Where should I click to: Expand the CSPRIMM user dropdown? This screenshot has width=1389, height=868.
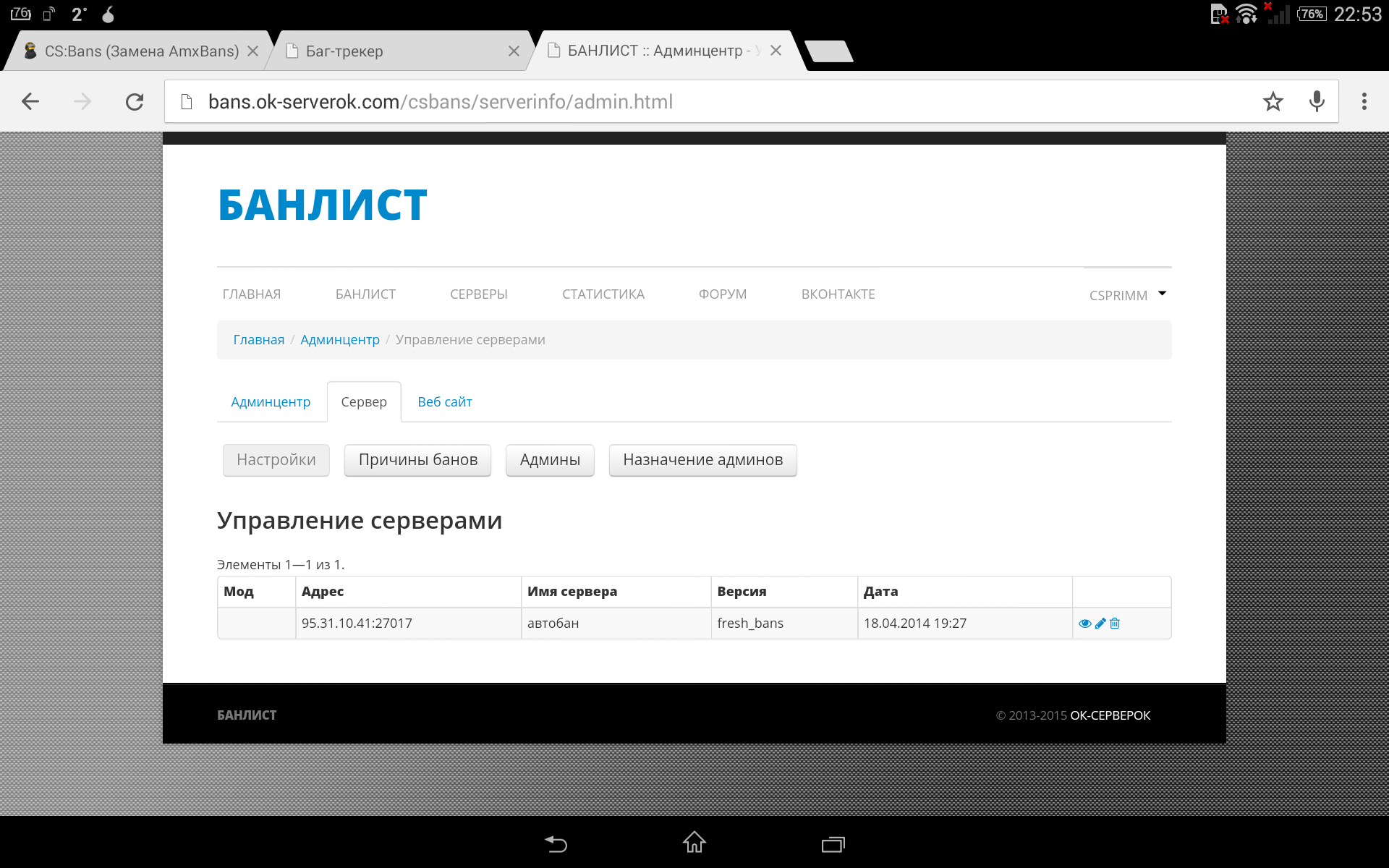click(1128, 295)
